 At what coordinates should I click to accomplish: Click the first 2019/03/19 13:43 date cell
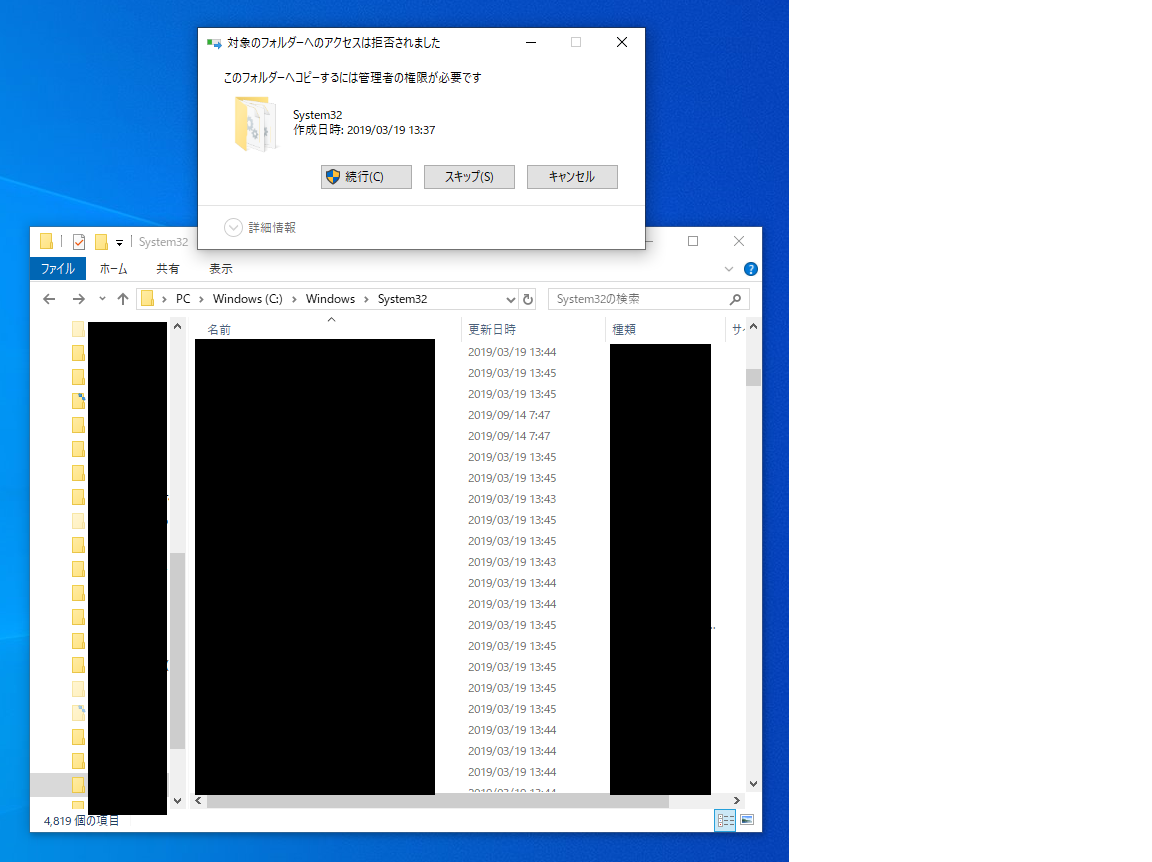(x=512, y=499)
